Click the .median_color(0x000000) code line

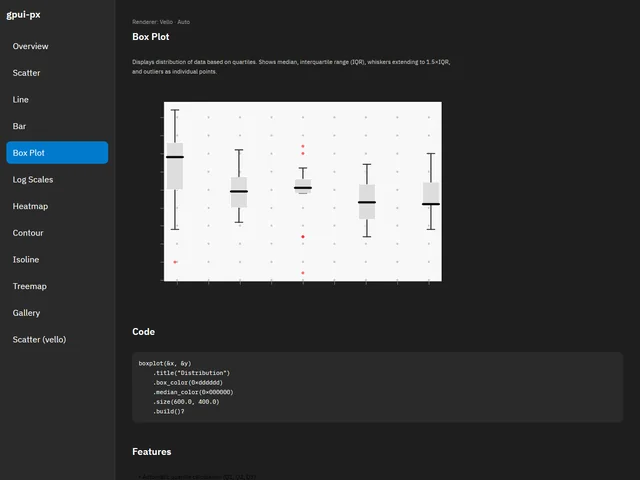[193, 392]
